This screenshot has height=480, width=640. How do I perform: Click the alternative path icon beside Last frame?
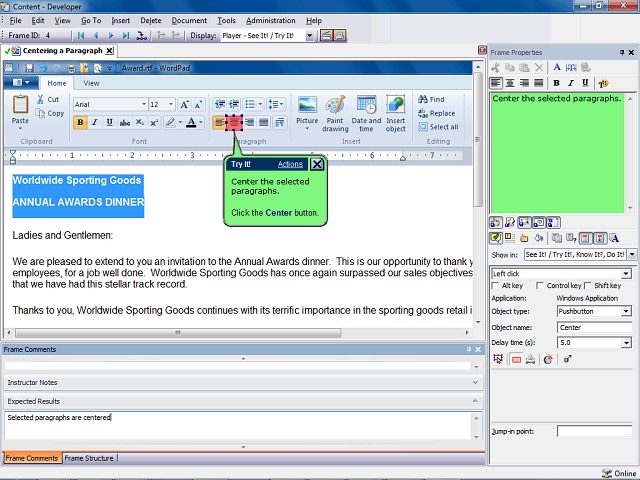pos(141,36)
